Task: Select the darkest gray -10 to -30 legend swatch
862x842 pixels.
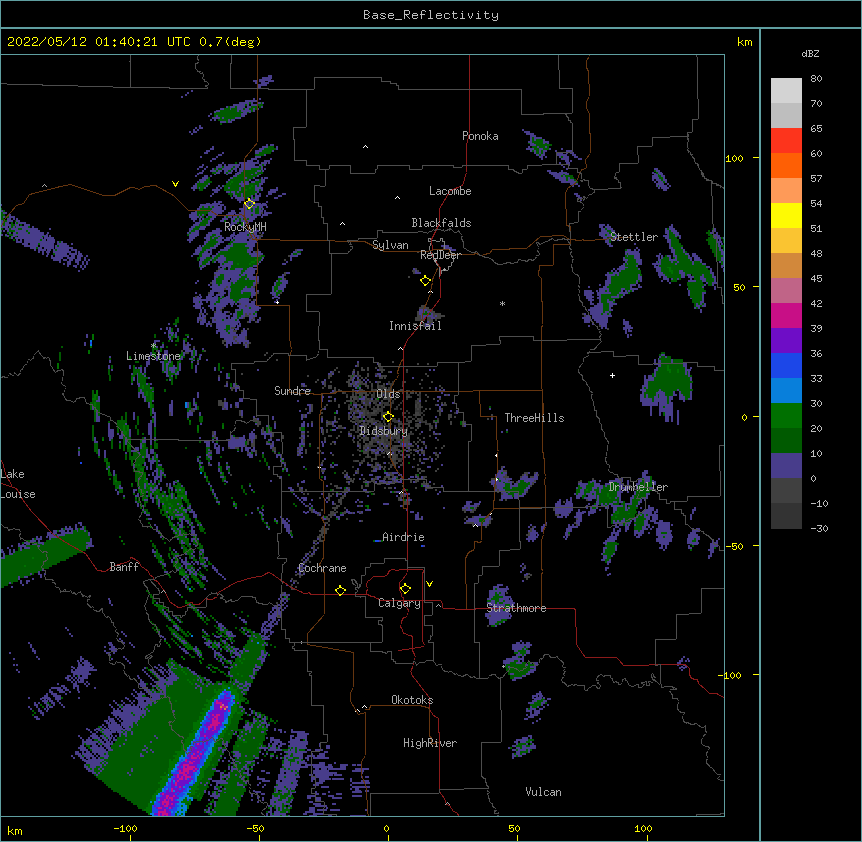Action: [786, 516]
